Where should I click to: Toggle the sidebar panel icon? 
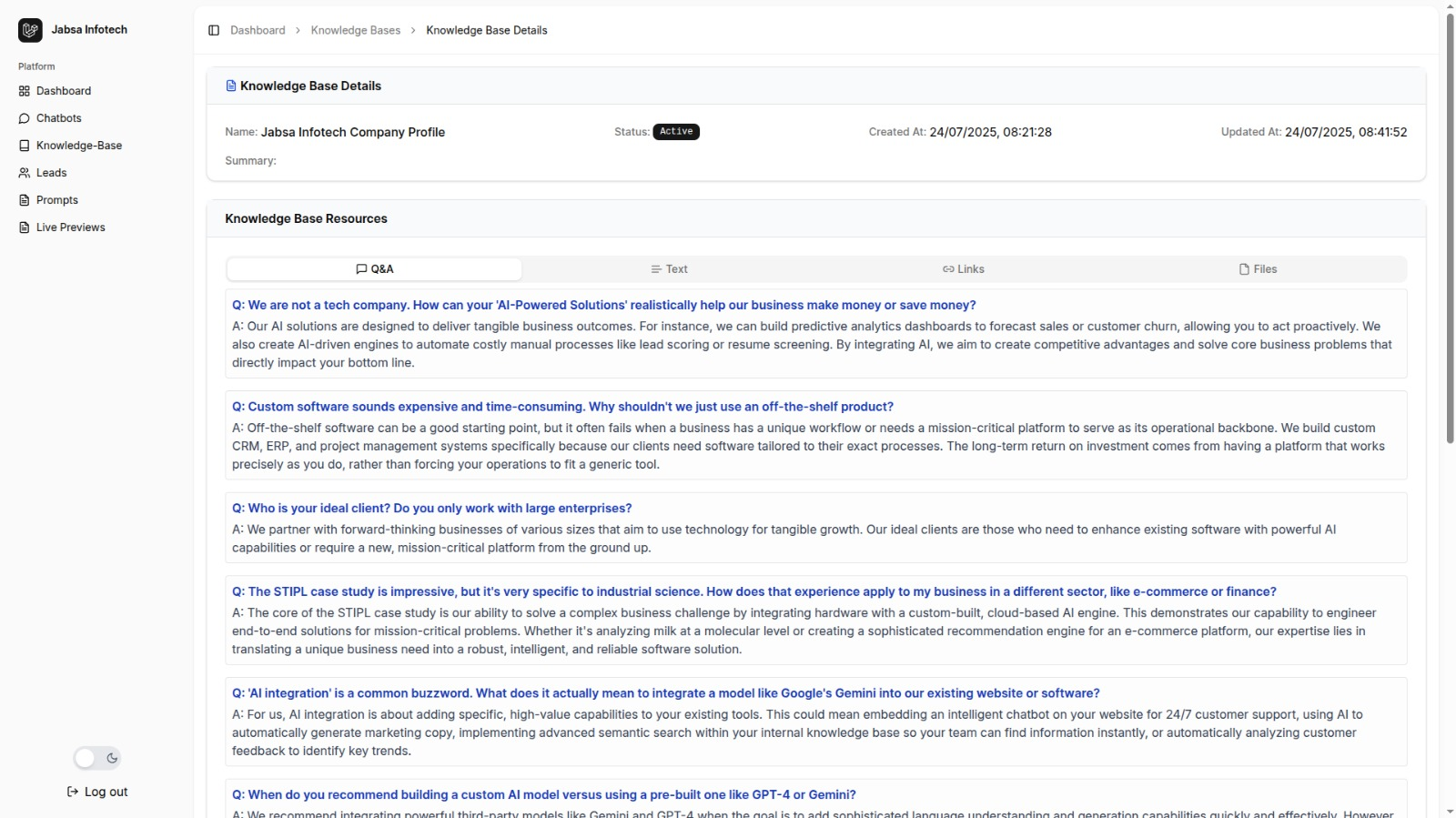[x=214, y=30]
